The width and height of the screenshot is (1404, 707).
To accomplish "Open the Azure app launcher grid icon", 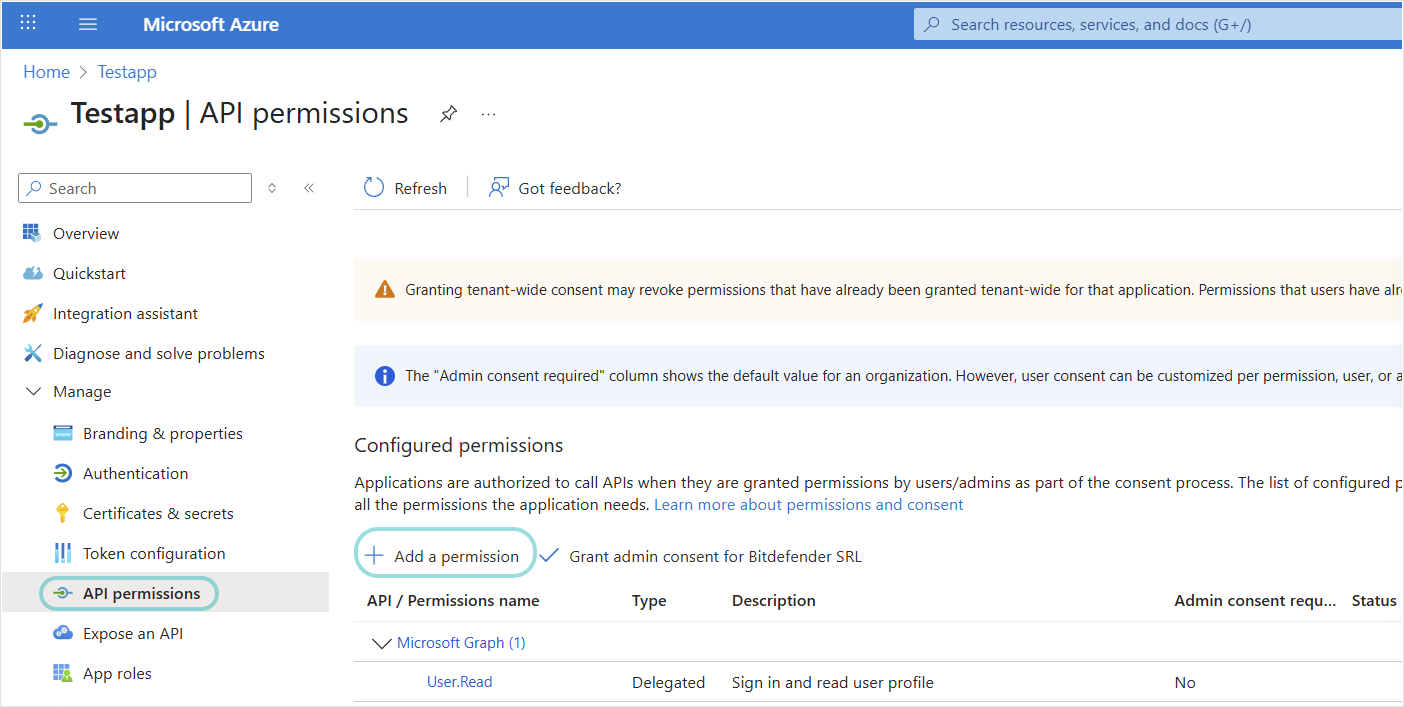I will coord(28,23).
